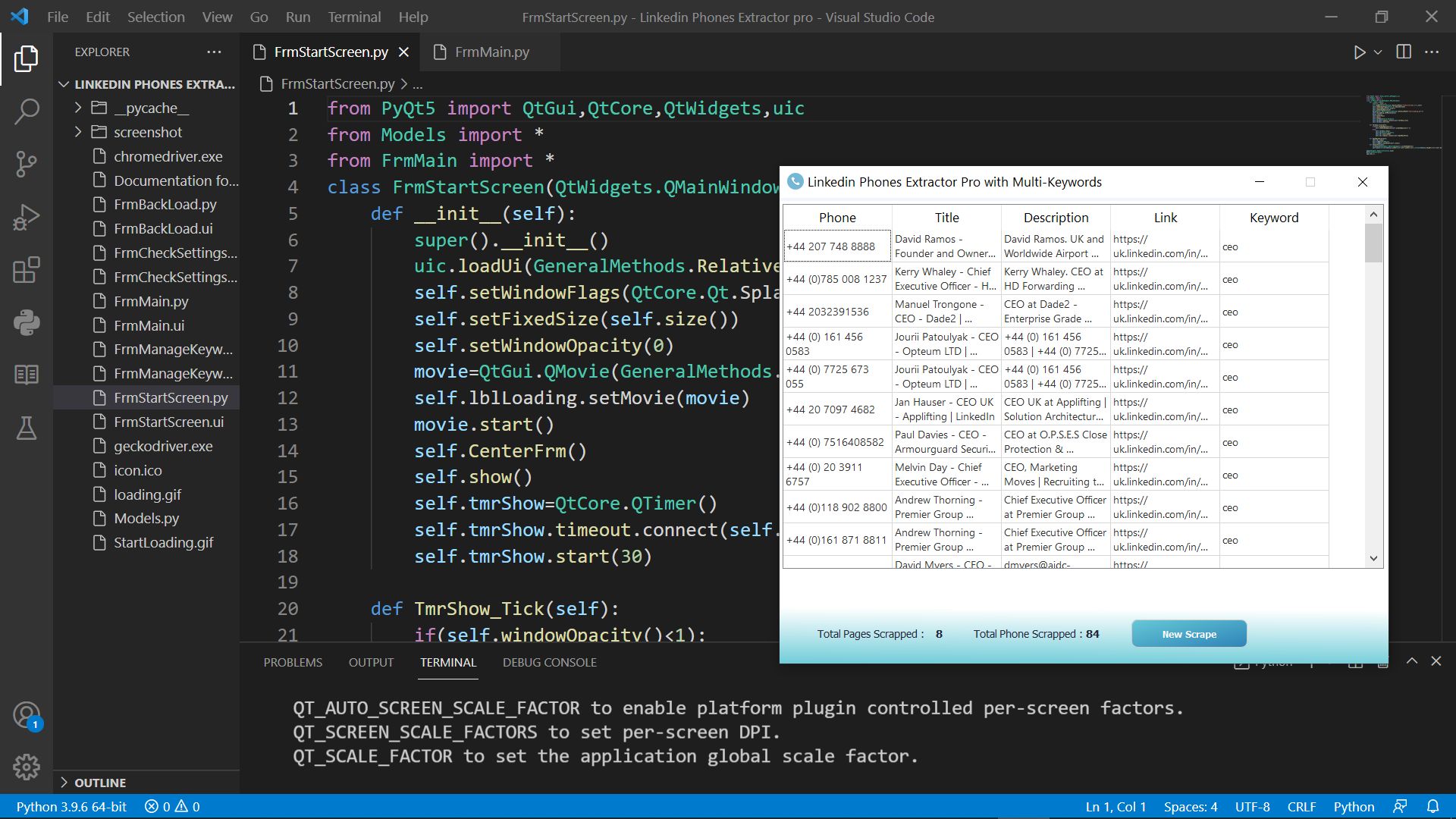Viewport: 1456px width, 819px height.
Task: Click the Linkedin Extractor app window icon
Action: (795, 182)
